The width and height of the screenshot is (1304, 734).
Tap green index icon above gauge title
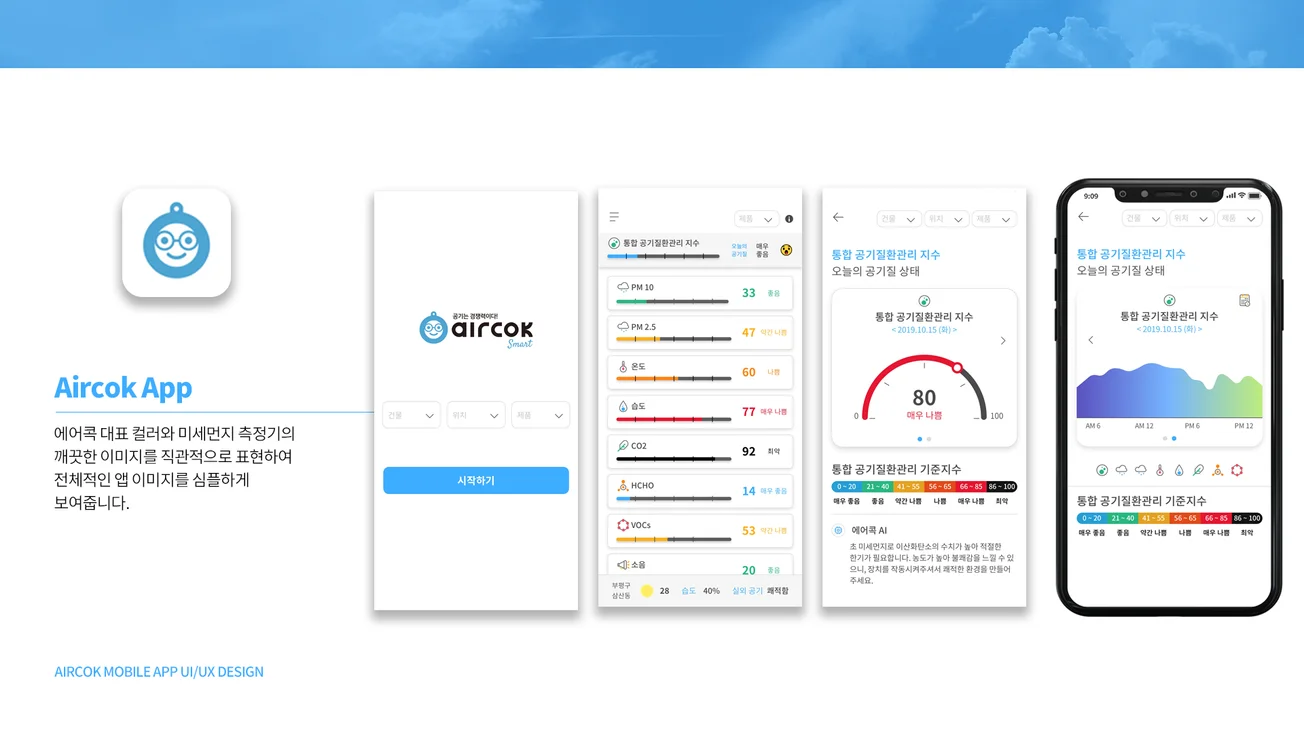tap(924, 301)
